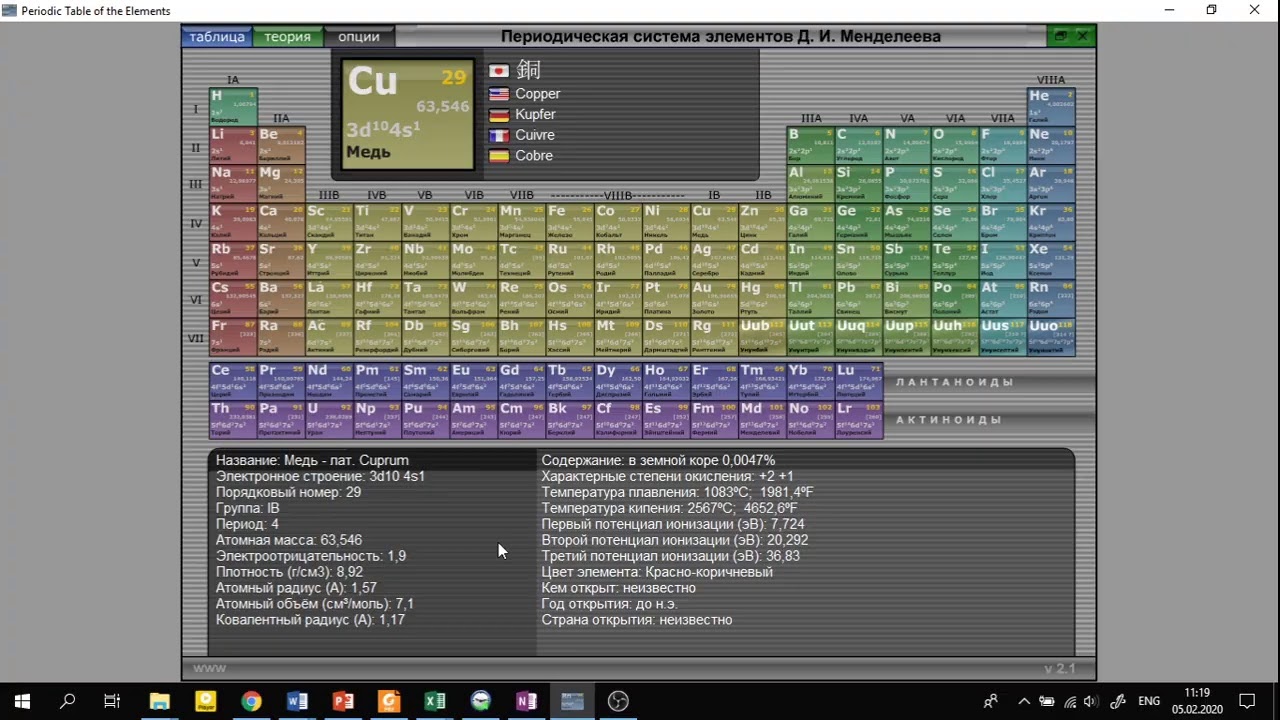Click the French flag beside Cuivre

pyautogui.click(x=499, y=135)
